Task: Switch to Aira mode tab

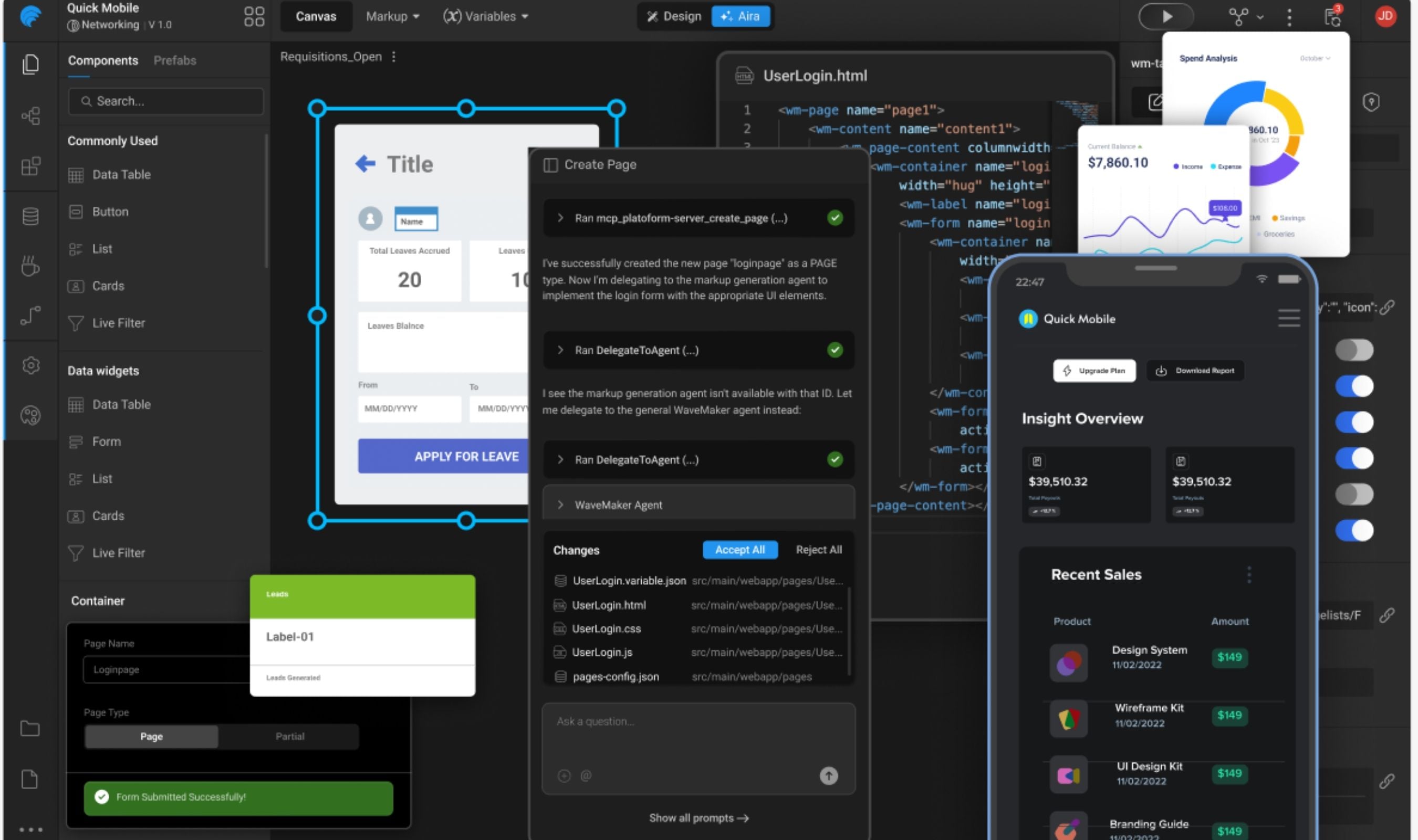Action: tap(741, 16)
